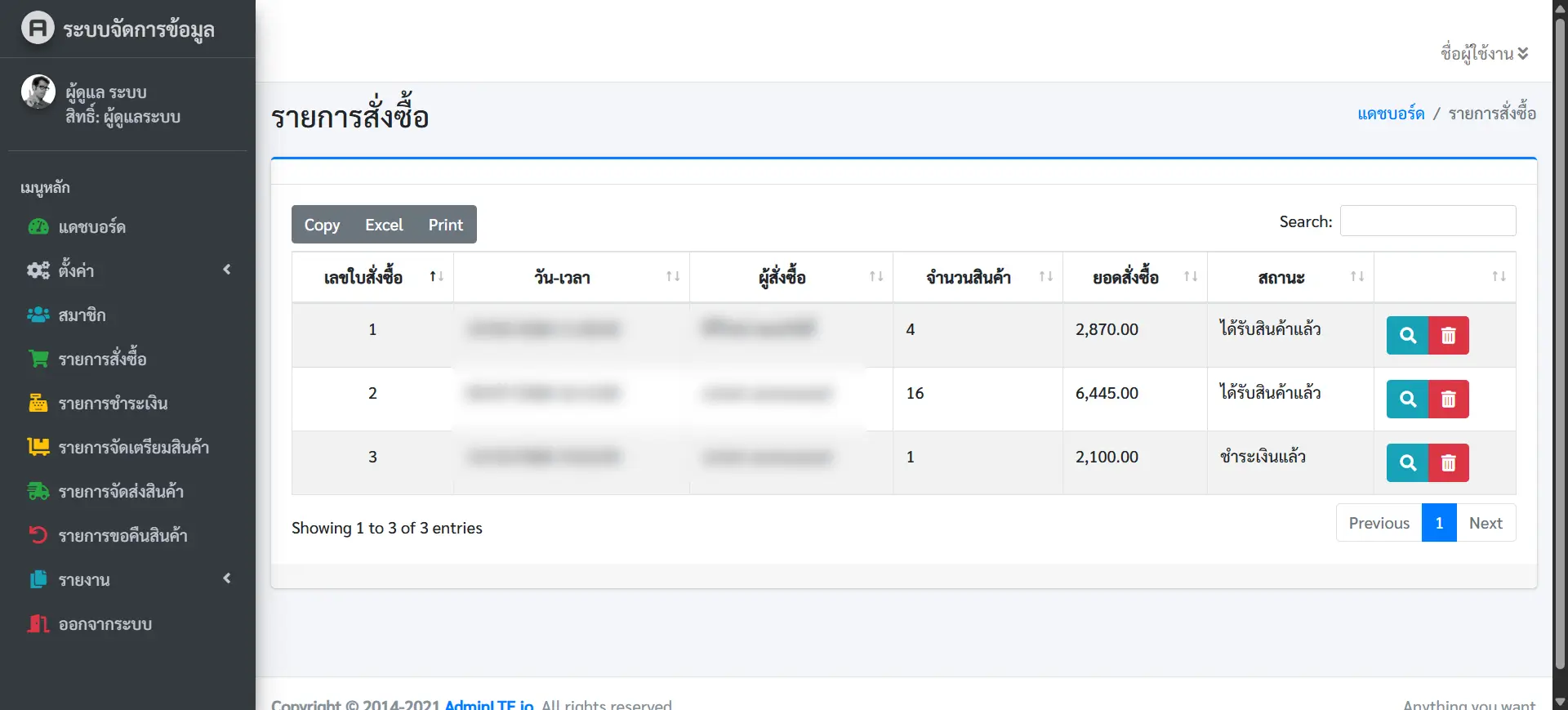Open รายการชำระเงิน payments menu item
This screenshot has width=1568, height=710.
(x=113, y=404)
